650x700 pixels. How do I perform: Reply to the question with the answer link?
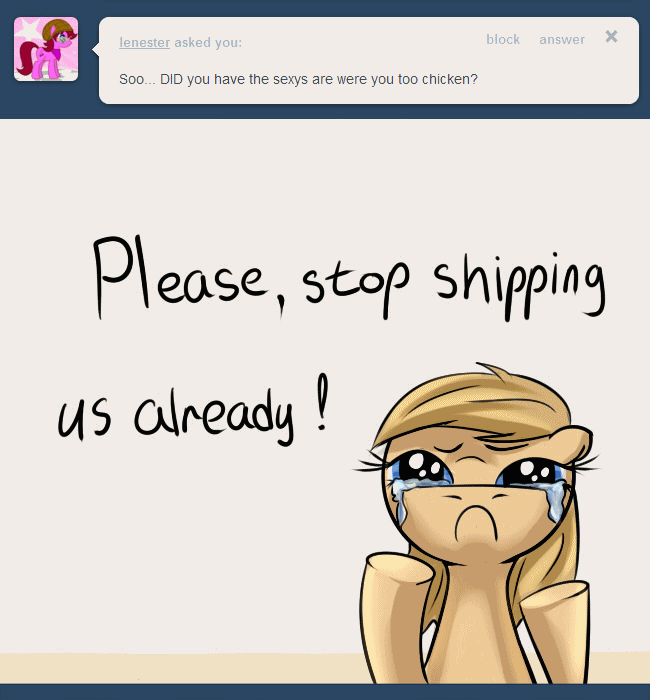click(x=562, y=39)
